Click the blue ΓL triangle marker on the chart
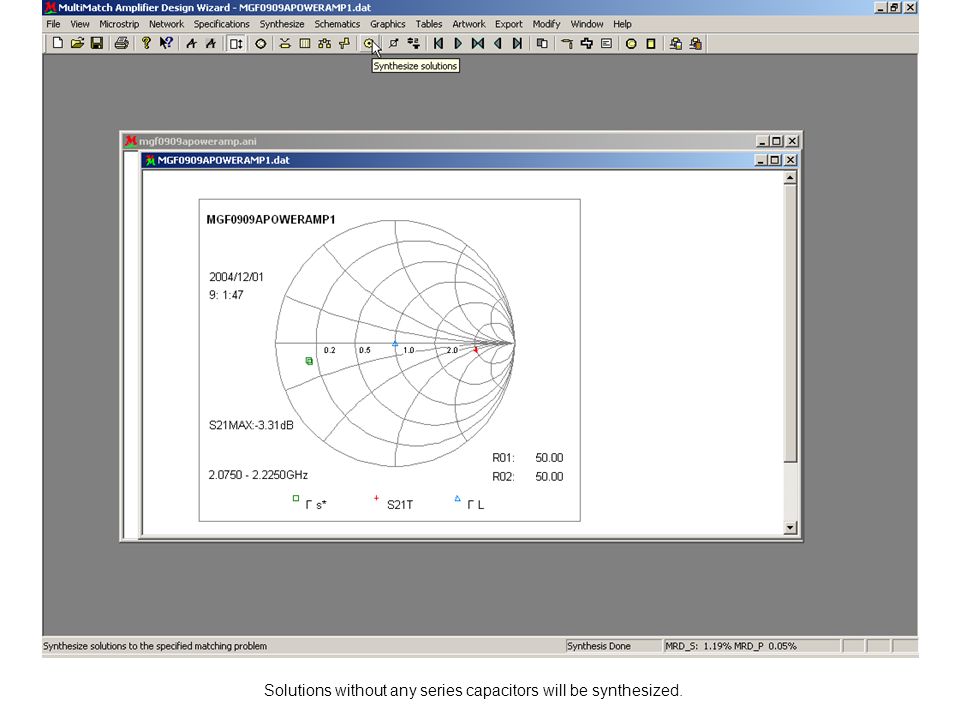The width and height of the screenshot is (960, 720). point(395,345)
